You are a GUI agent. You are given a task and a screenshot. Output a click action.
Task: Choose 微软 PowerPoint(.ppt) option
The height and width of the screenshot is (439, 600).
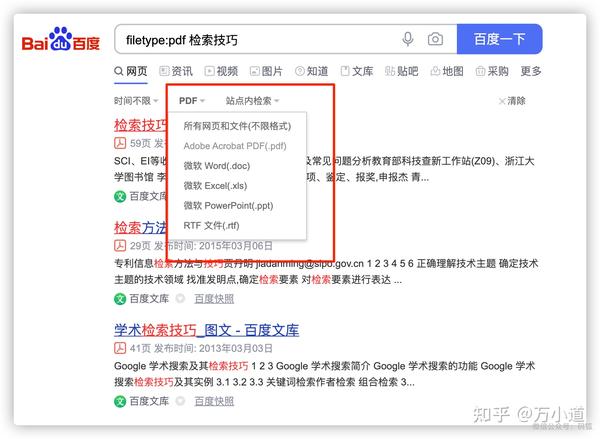pos(228,206)
